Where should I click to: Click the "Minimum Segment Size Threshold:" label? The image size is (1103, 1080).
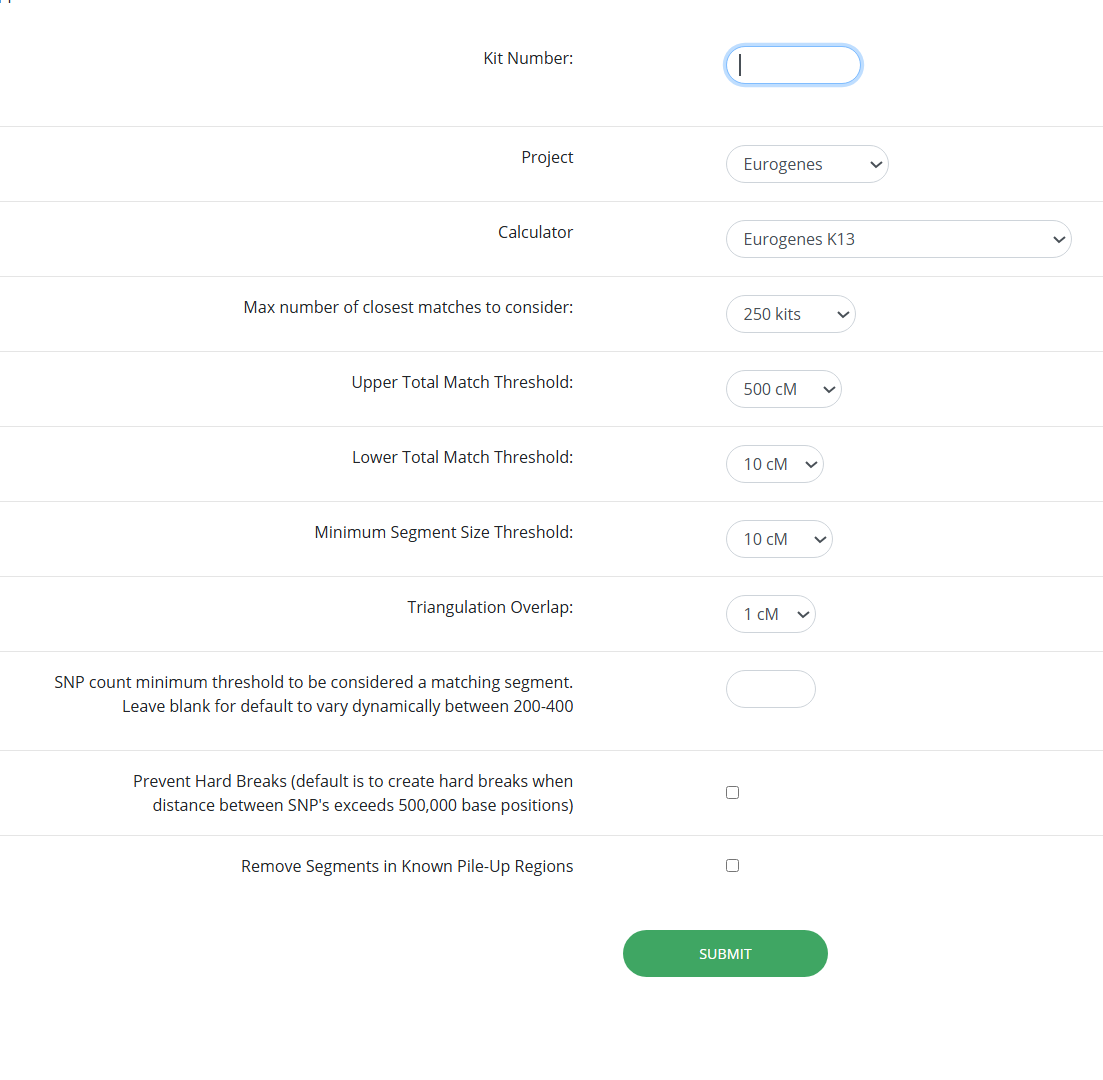pyautogui.click(x=443, y=532)
